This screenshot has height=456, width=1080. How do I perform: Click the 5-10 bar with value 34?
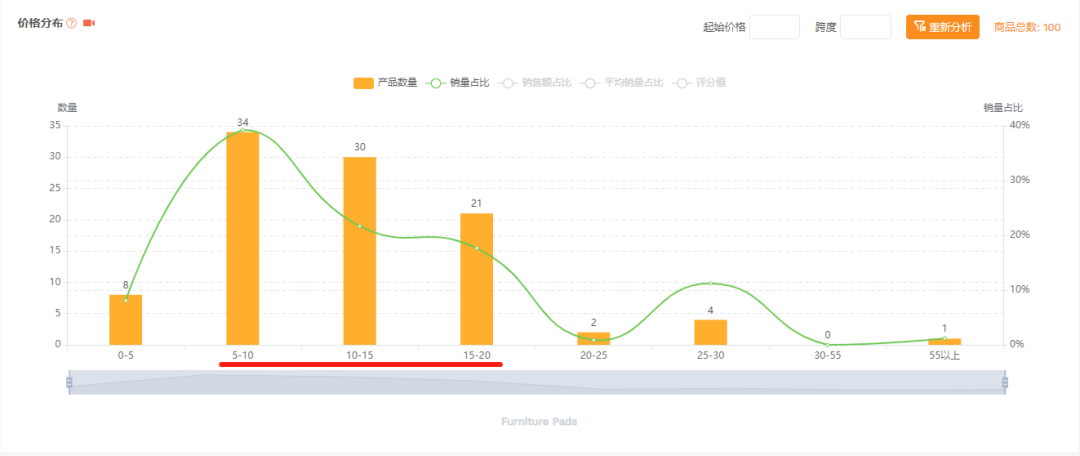point(242,238)
